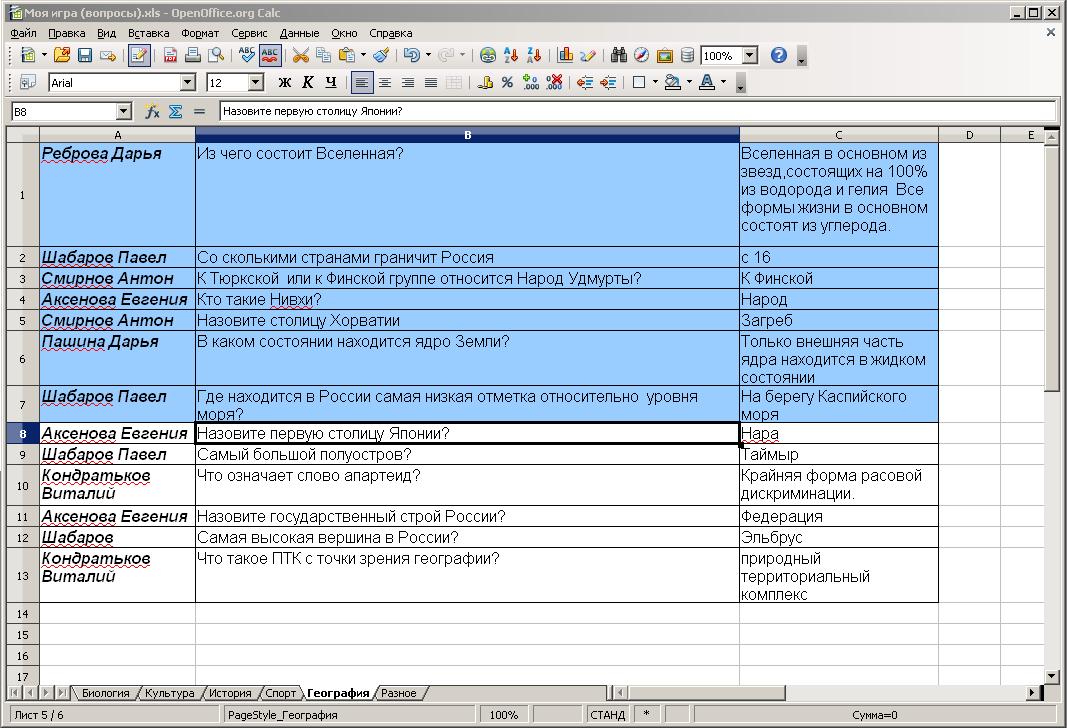Toggle italic formatting (К)
The width and height of the screenshot is (1067, 728).
308,83
